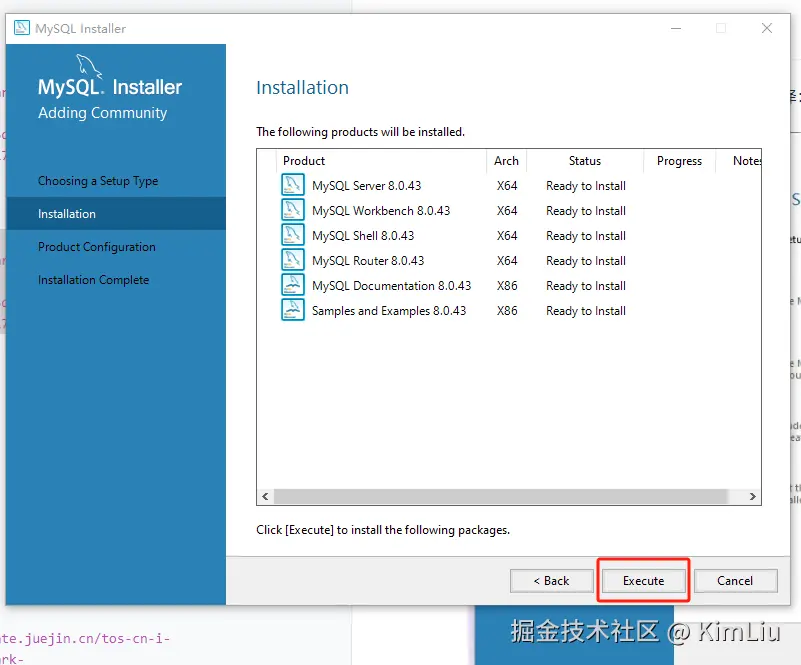This screenshot has height=665, width=801.
Task: Click the Samples and Examples 8.0.43 icon
Action: point(293,310)
